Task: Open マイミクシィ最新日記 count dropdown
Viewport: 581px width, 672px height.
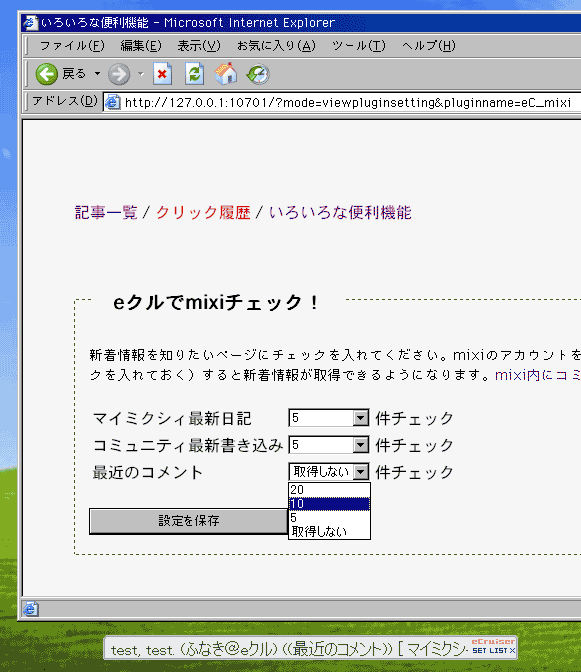Action: (329, 418)
